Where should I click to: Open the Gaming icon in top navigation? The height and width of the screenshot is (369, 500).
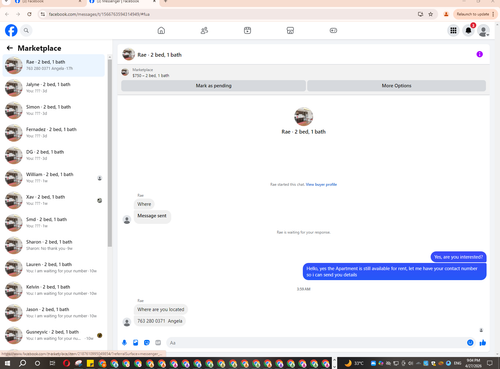(333, 31)
